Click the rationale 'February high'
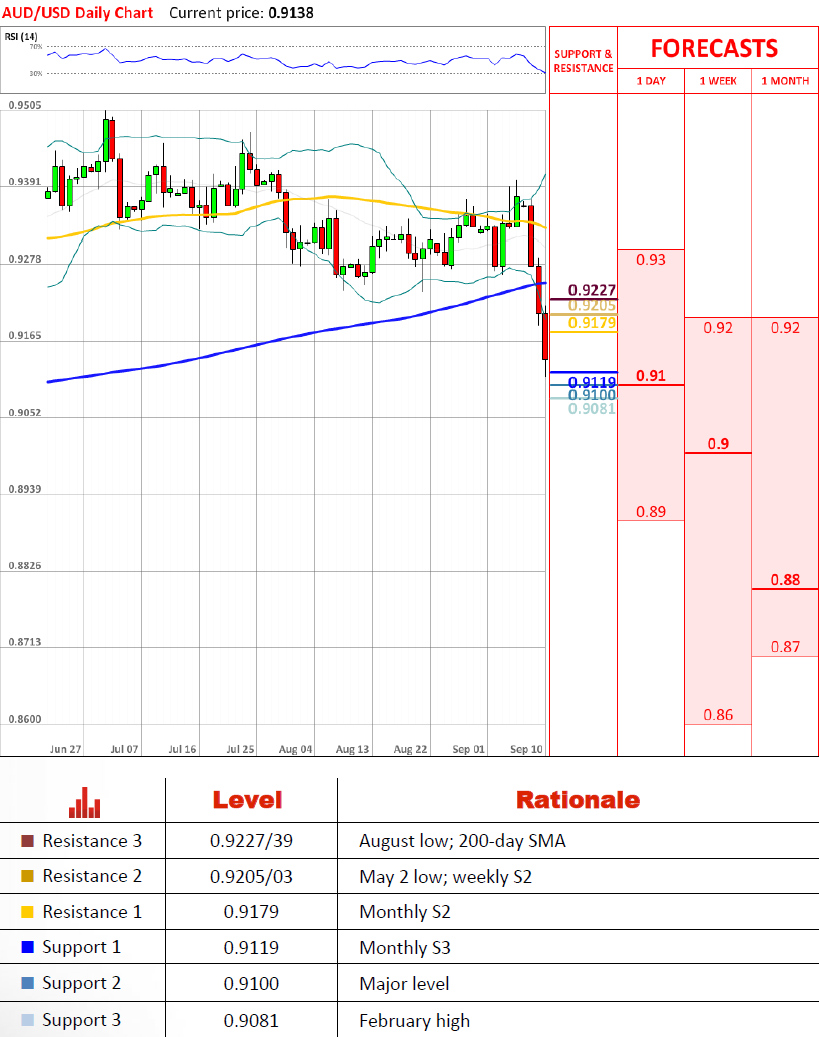Screen dimensions: 819x1037 [x=415, y=1021]
